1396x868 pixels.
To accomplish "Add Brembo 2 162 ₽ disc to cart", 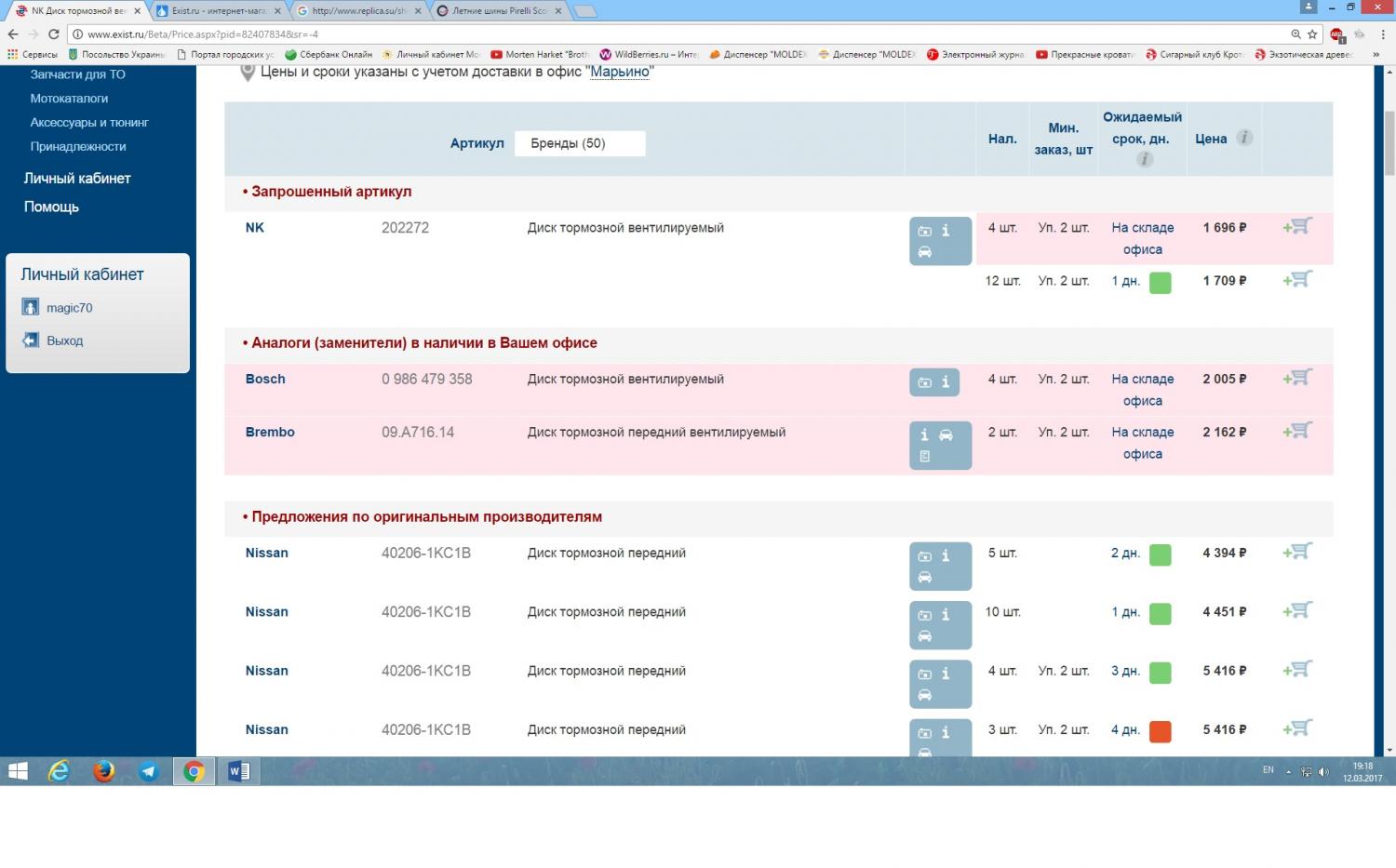I will click(x=1297, y=431).
